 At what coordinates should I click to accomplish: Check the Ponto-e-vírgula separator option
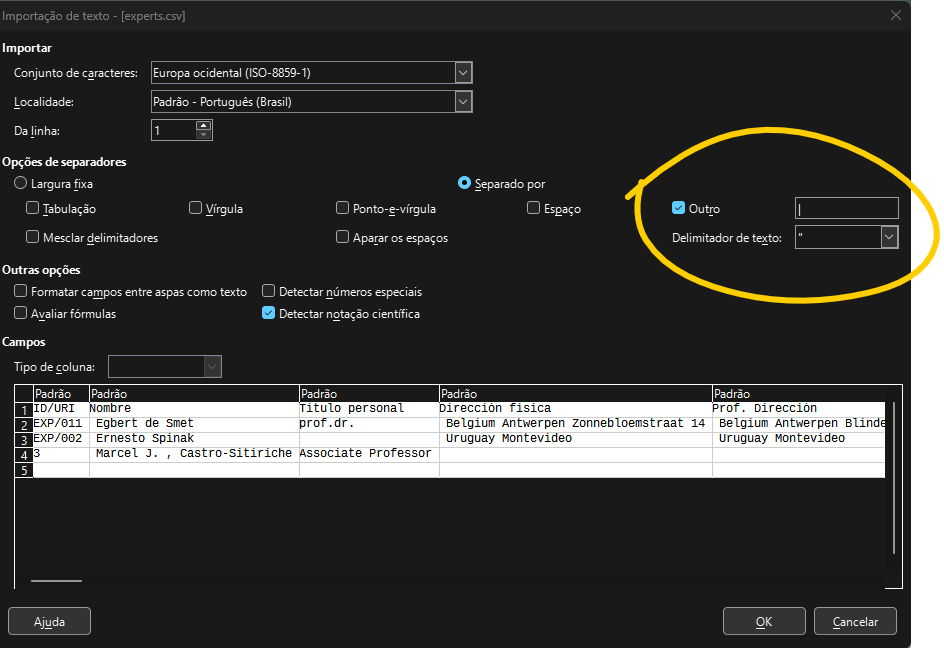coord(343,209)
